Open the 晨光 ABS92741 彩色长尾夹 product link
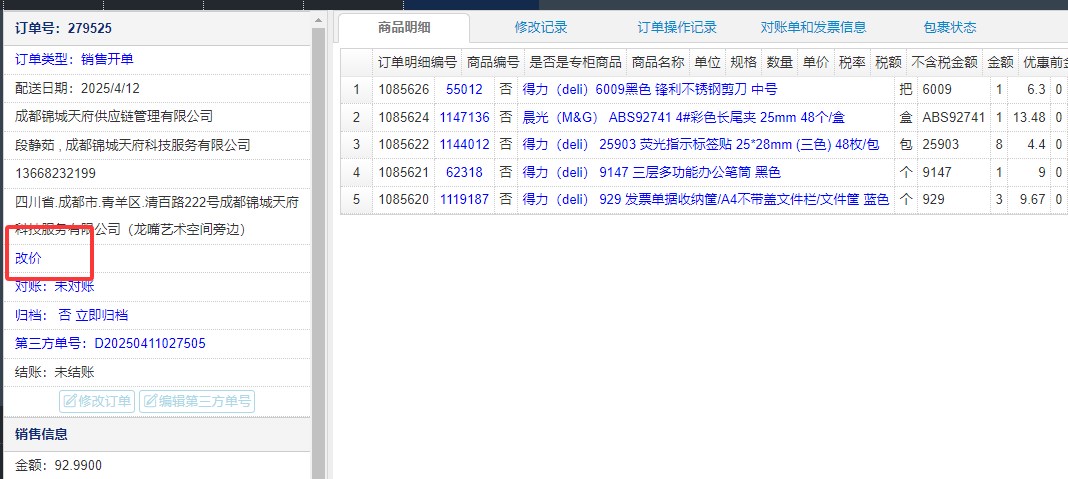Viewport: 1068px width, 479px height. click(x=683, y=117)
